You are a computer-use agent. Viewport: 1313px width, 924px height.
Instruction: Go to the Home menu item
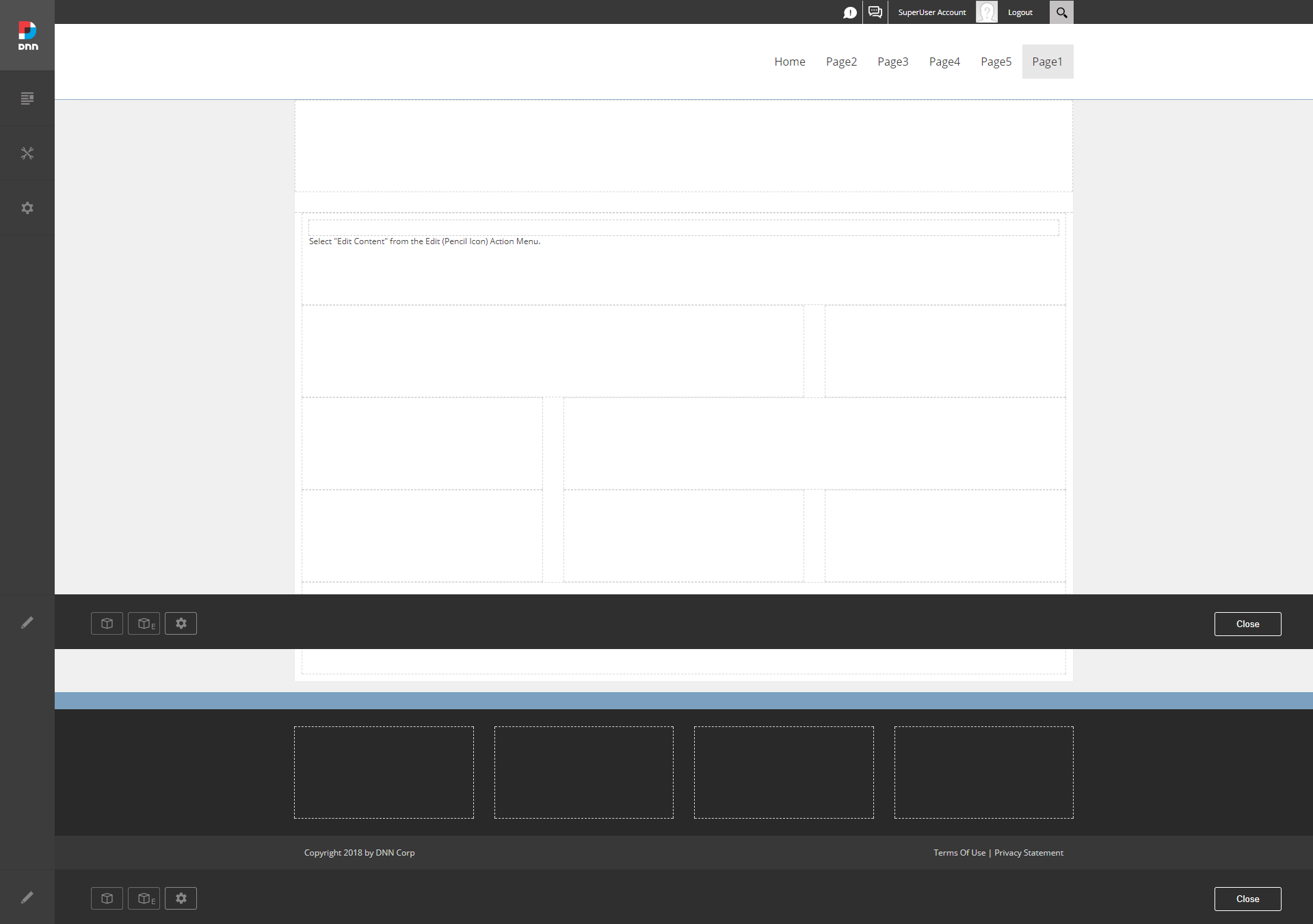(x=790, y=62)
